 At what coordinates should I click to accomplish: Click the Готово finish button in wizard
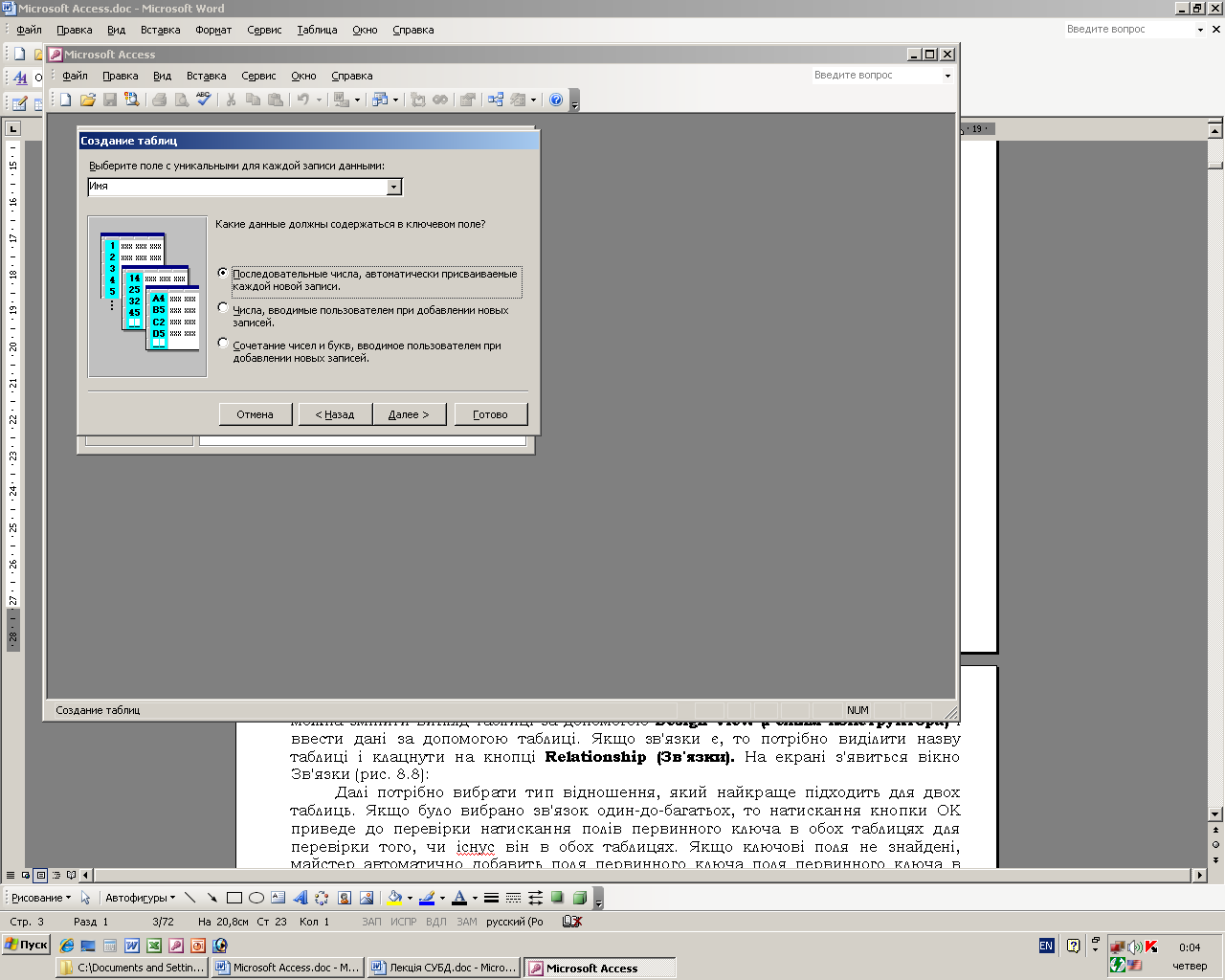coord(490,414)
